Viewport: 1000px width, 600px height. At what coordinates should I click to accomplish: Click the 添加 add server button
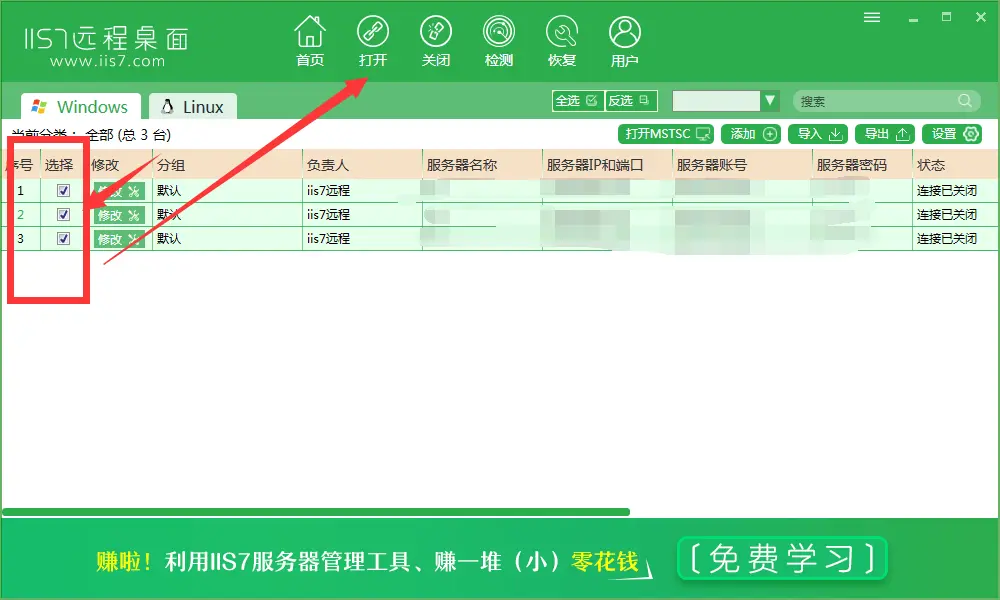click(751, 134)
